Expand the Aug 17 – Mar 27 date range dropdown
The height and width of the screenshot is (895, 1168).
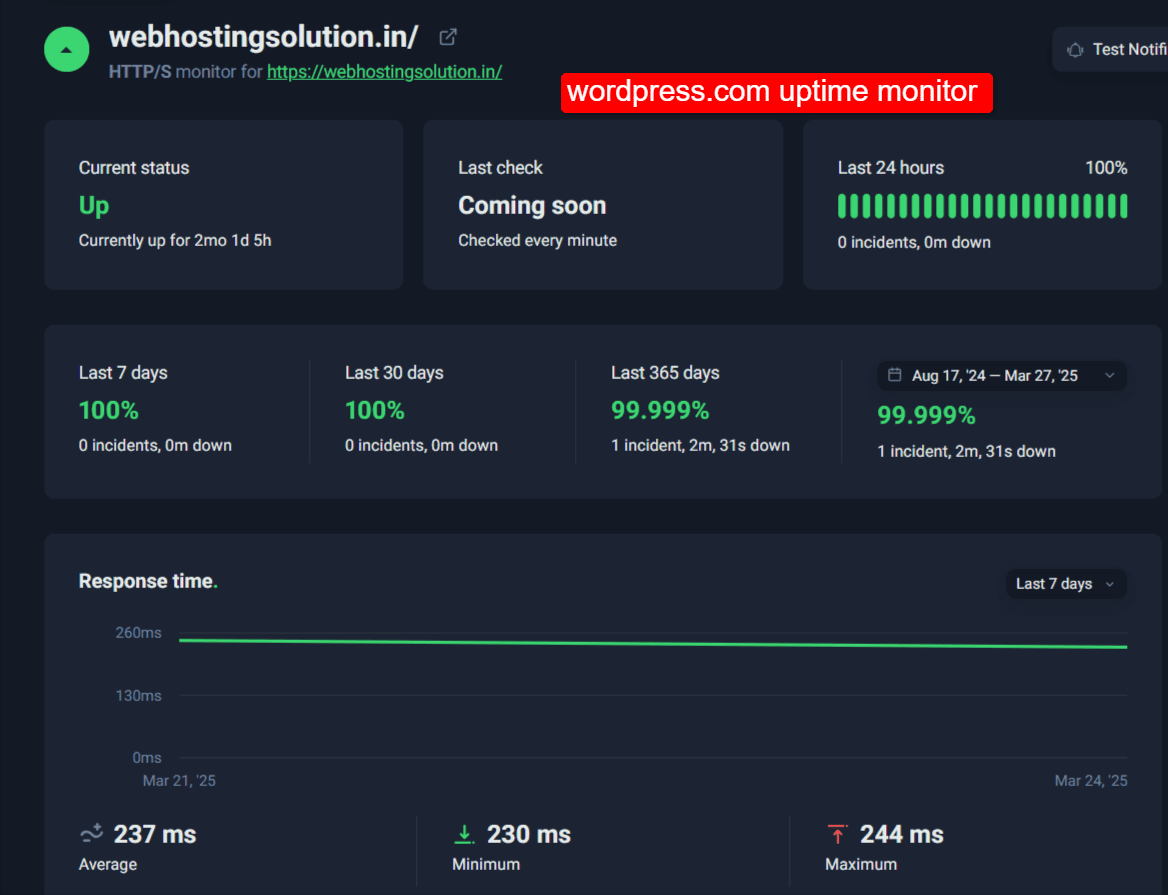pos(1001,376)
